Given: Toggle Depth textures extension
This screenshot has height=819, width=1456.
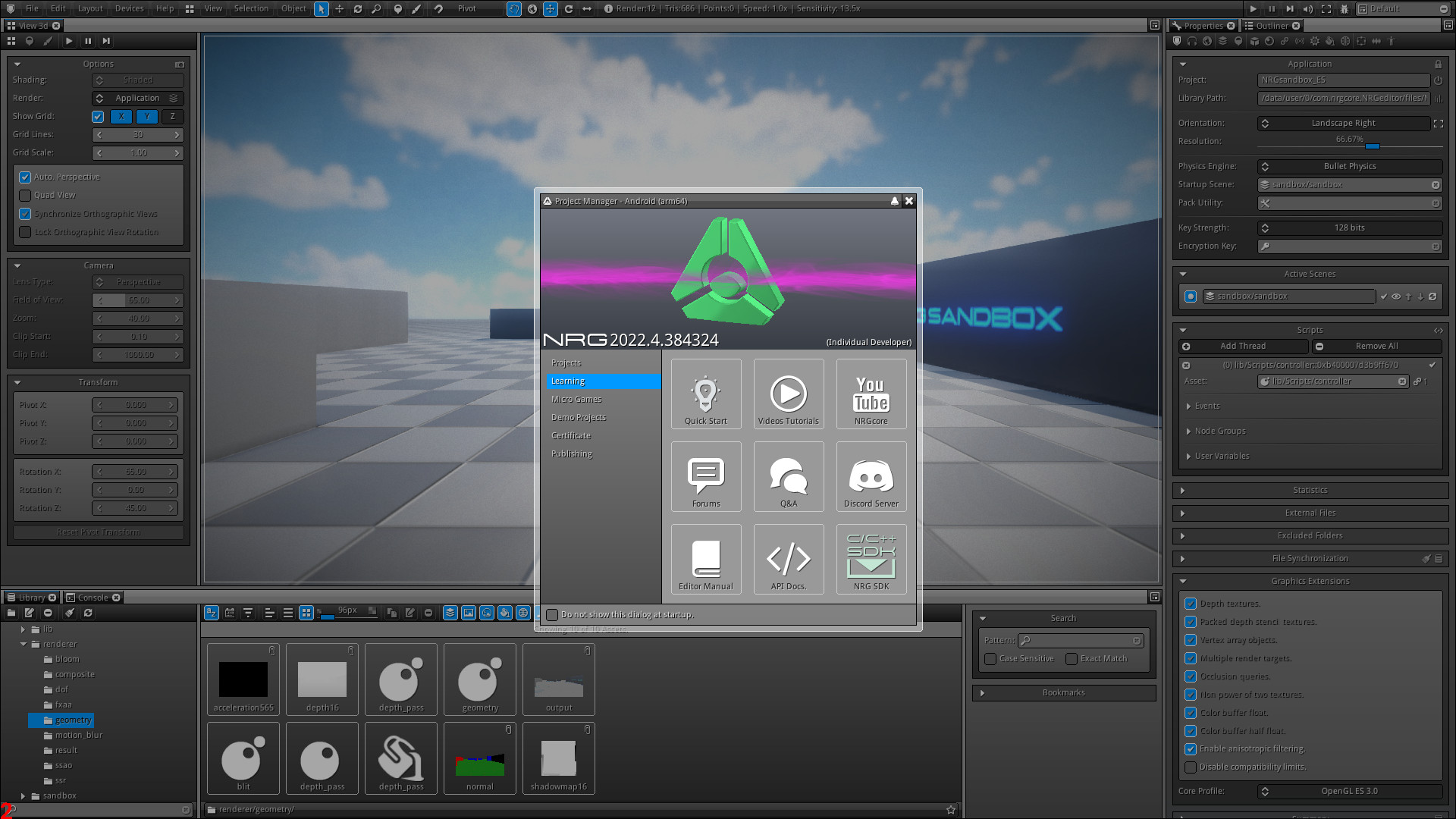Looking at the screenshot, I should click(x=1191, y=604).
